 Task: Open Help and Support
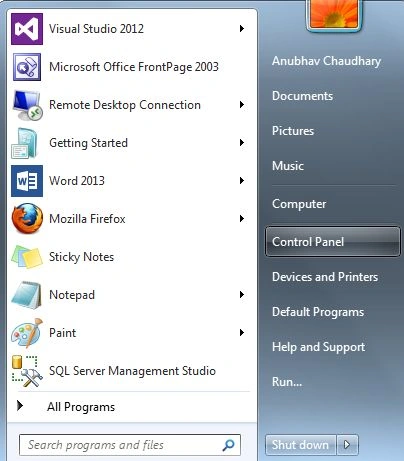pos(318,347)
